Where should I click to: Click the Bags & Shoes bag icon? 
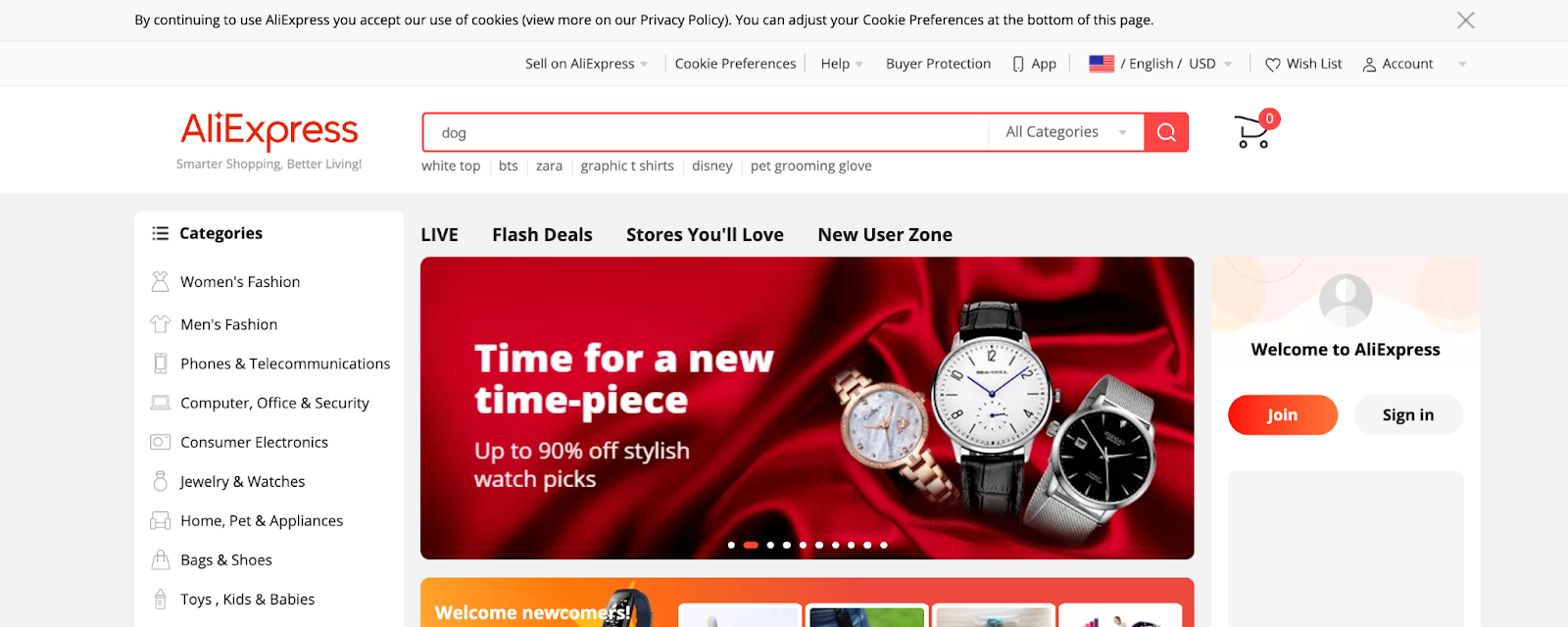tap(160, 559)
